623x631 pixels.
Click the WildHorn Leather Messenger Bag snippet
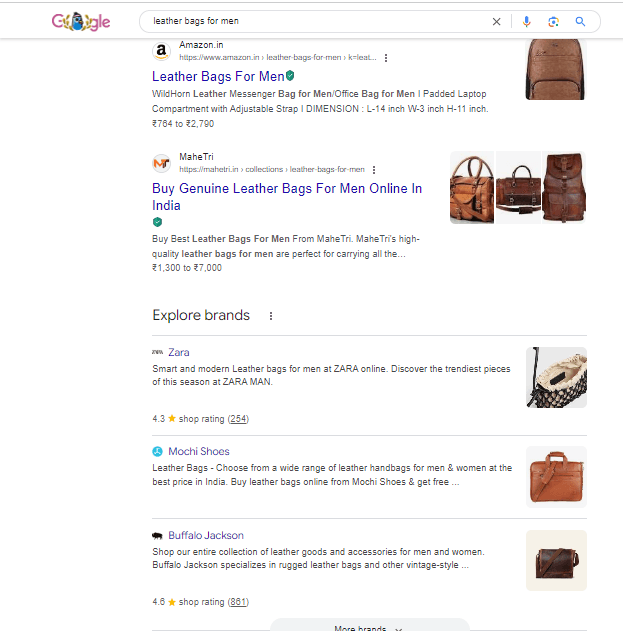point(320,101)
